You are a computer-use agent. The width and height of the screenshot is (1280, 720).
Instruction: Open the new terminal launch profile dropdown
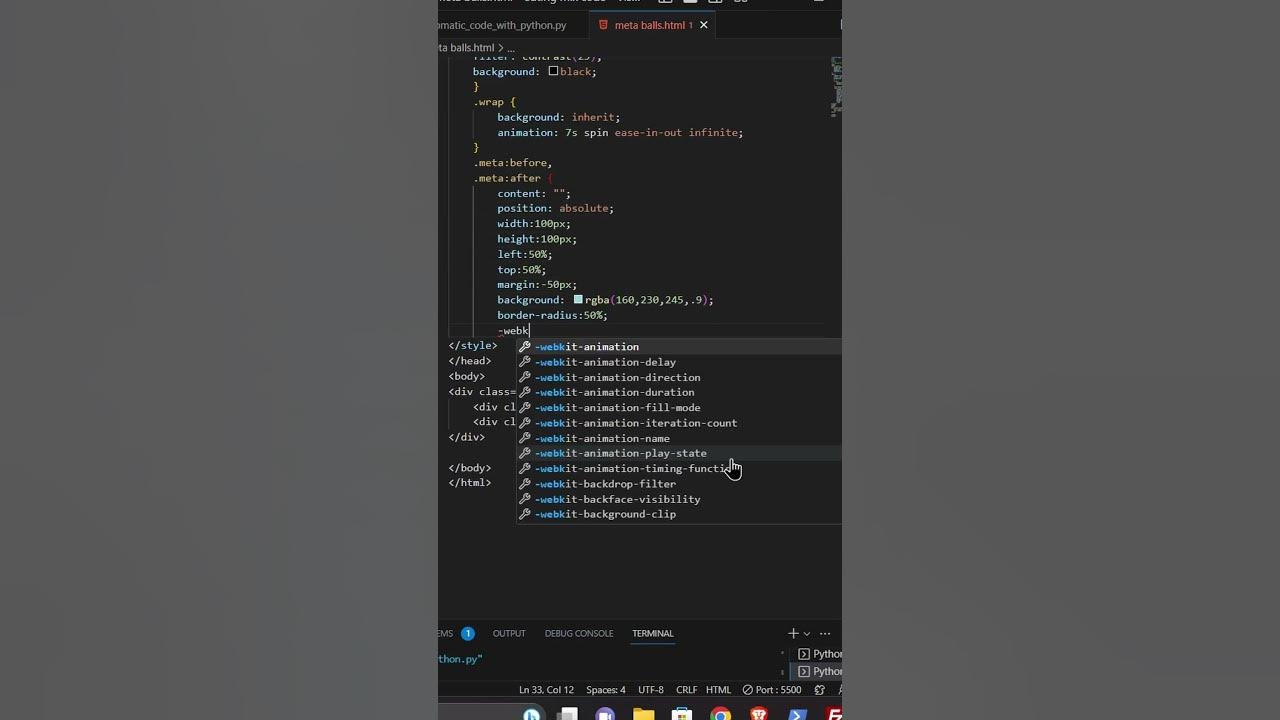(x=807, y=634)
